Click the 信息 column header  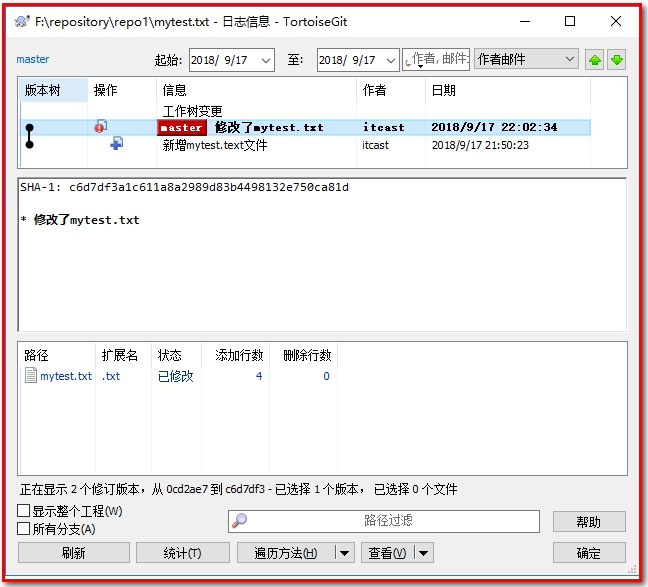click(x=256, y=90)
